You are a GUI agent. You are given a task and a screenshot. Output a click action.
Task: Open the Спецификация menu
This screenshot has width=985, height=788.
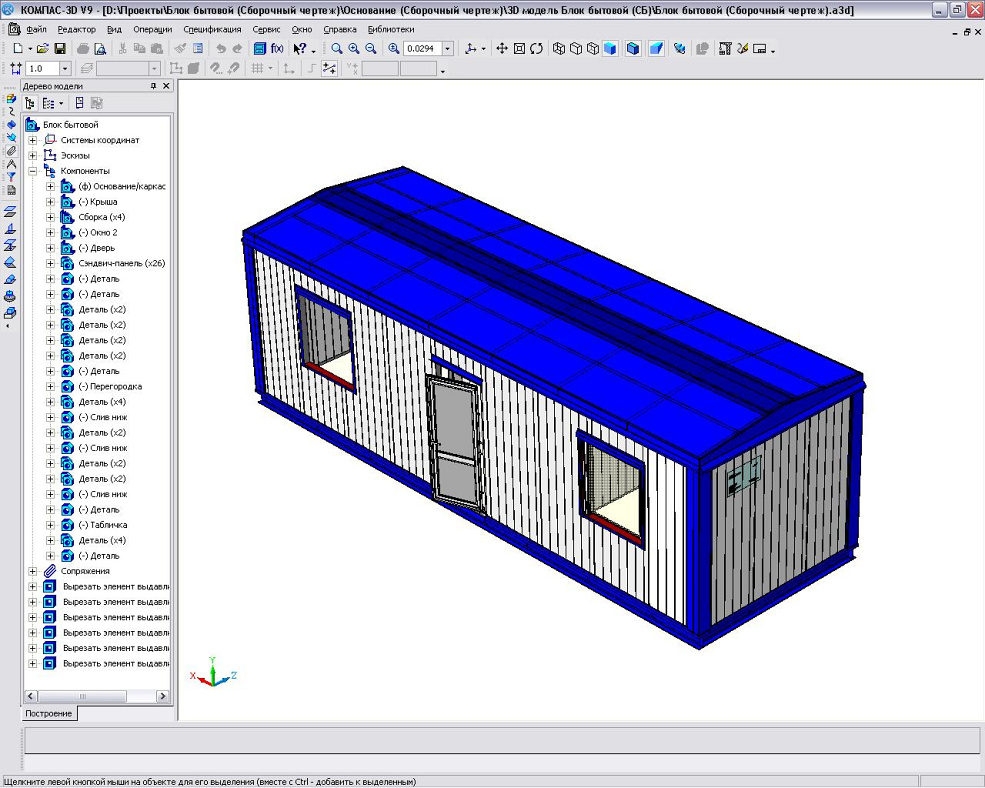click(212, 30)
